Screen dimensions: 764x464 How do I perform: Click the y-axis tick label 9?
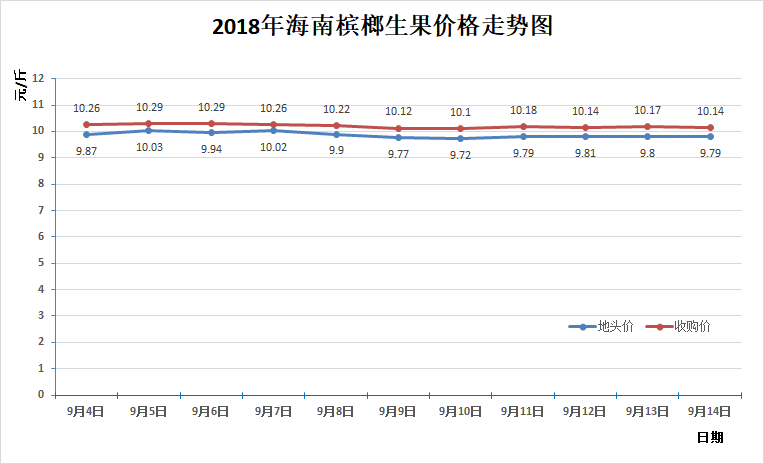coord(41,157)
